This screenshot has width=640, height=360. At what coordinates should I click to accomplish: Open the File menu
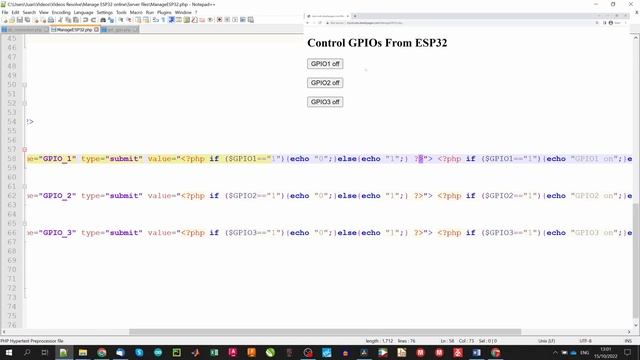(x=5, y=12)
